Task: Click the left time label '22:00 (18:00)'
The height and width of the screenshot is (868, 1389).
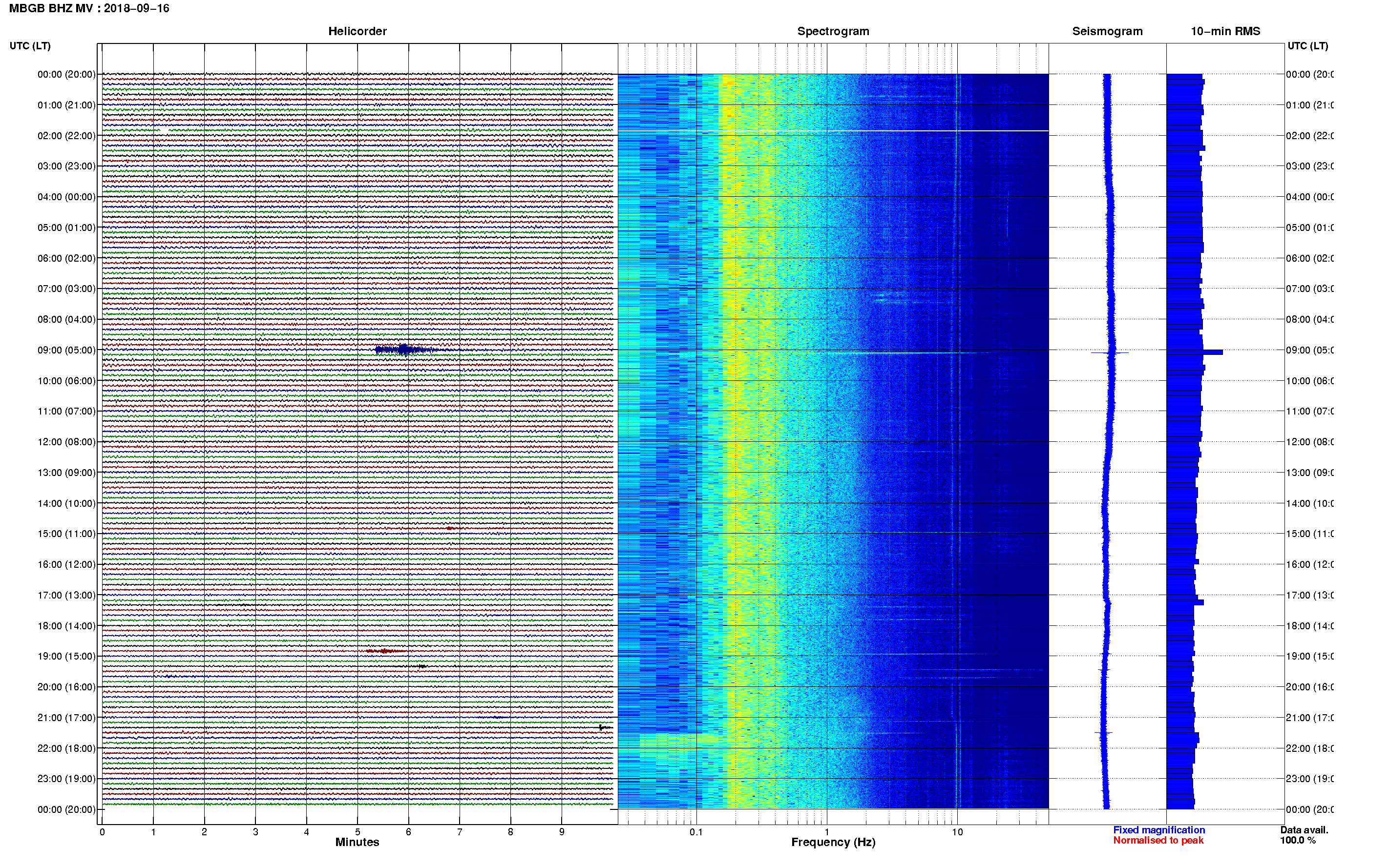Action: (x=66, y=748)
